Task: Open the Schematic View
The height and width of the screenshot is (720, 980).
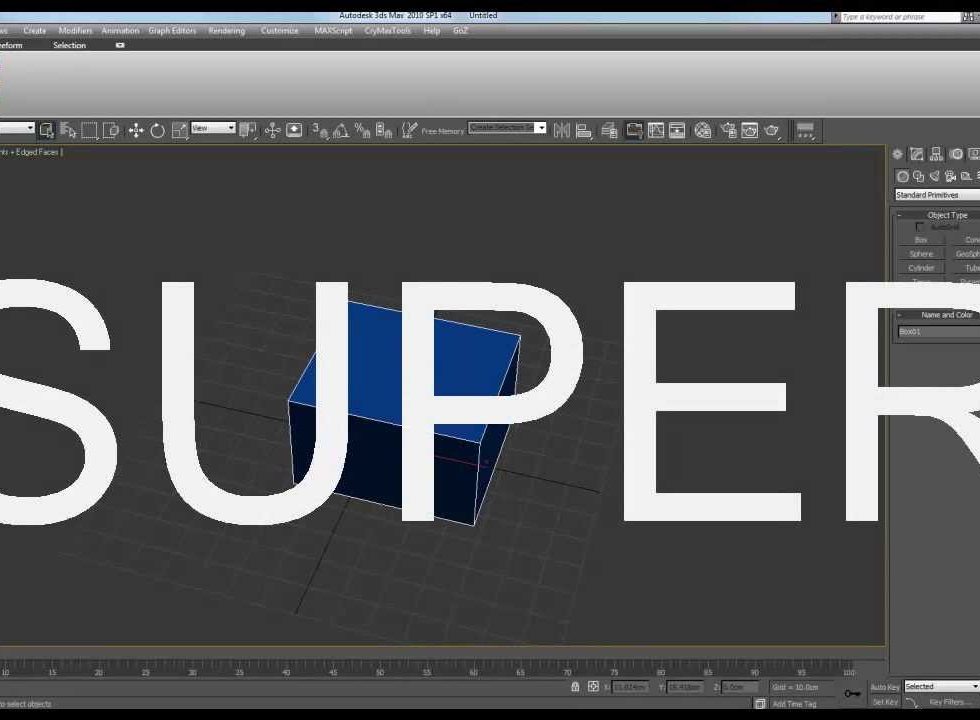Action: tap(677, 131)
